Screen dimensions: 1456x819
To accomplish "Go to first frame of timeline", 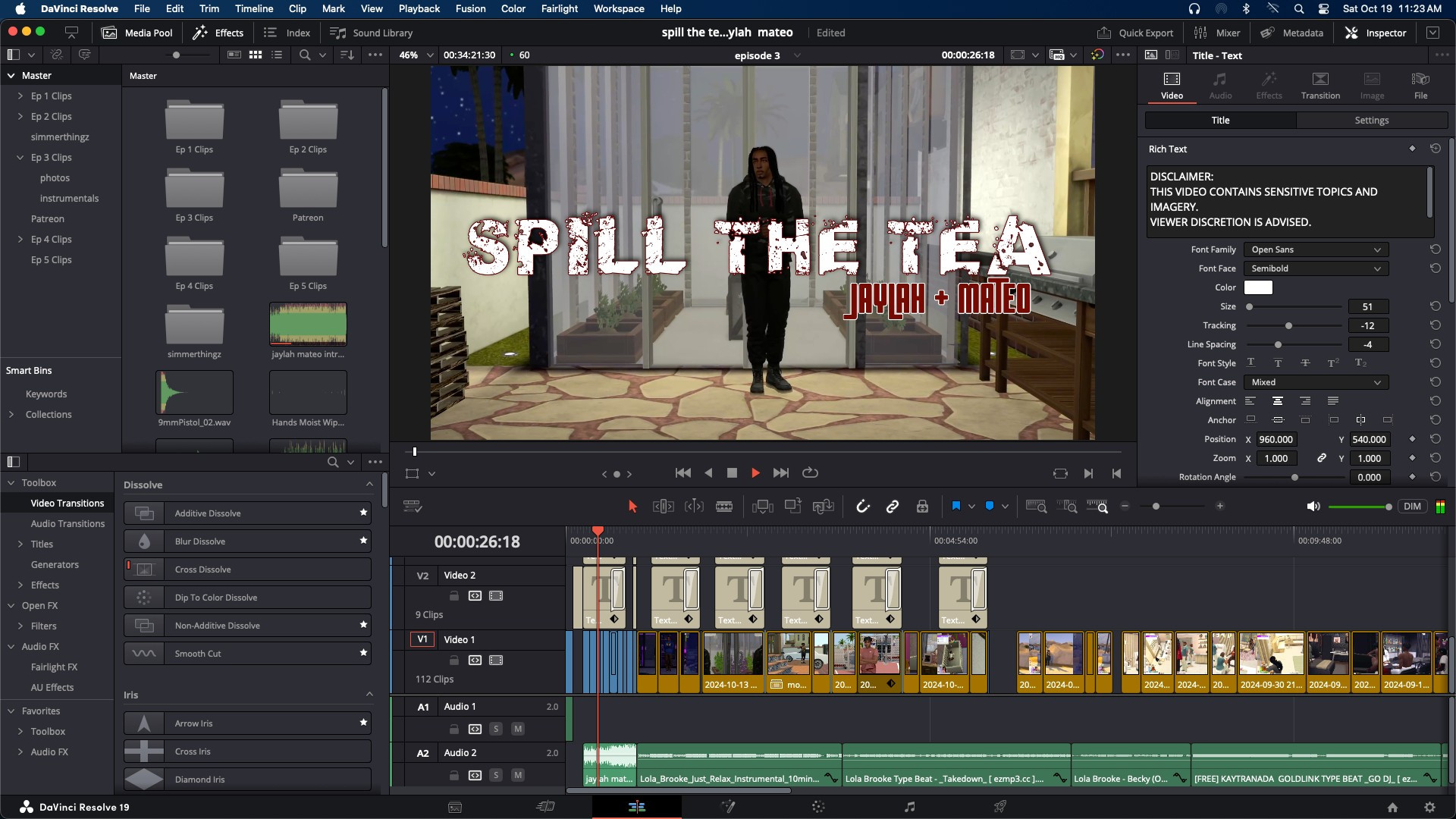I will (x=682, y=472).
